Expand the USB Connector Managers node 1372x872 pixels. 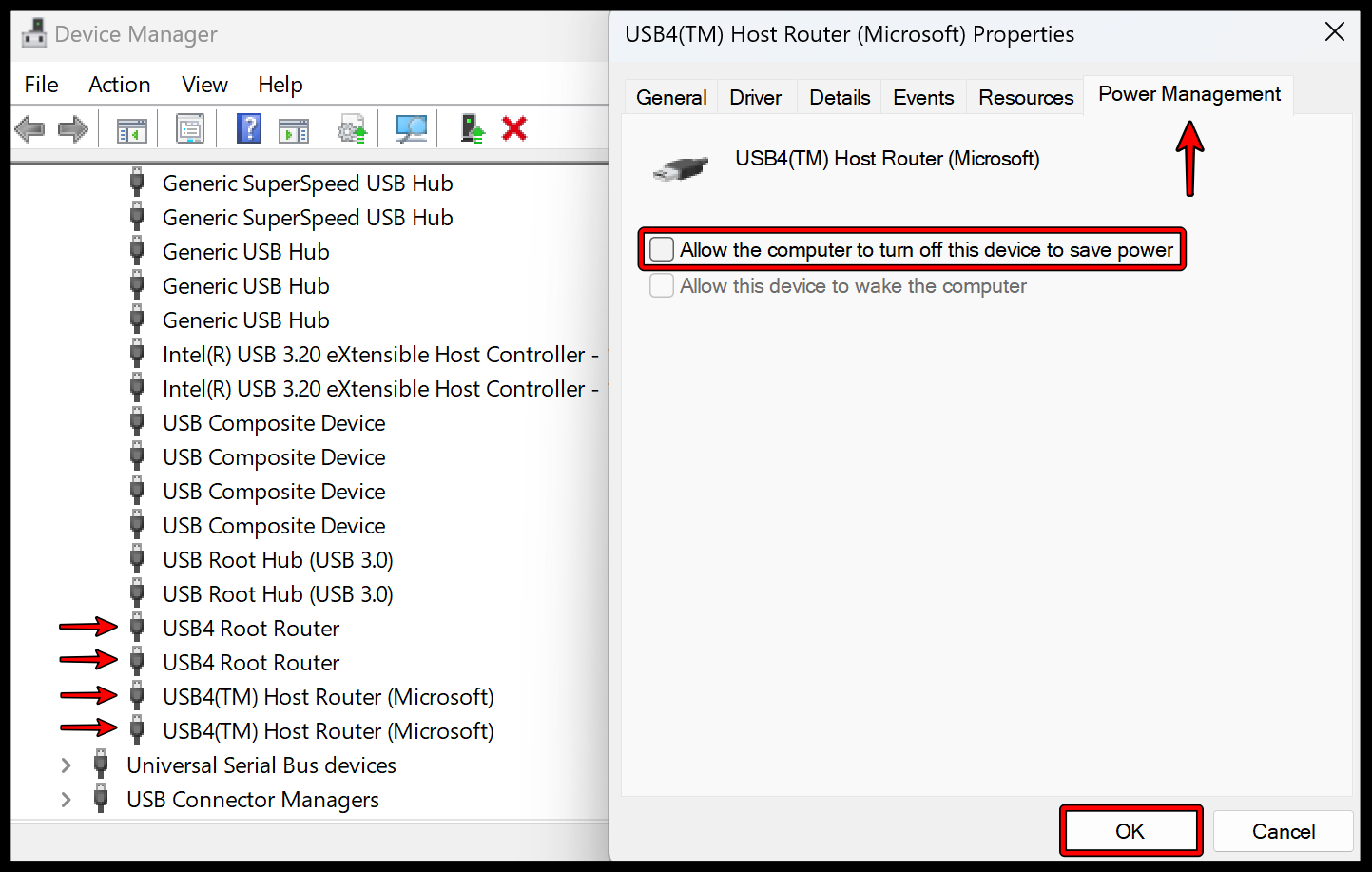click(x=65, y=800)
